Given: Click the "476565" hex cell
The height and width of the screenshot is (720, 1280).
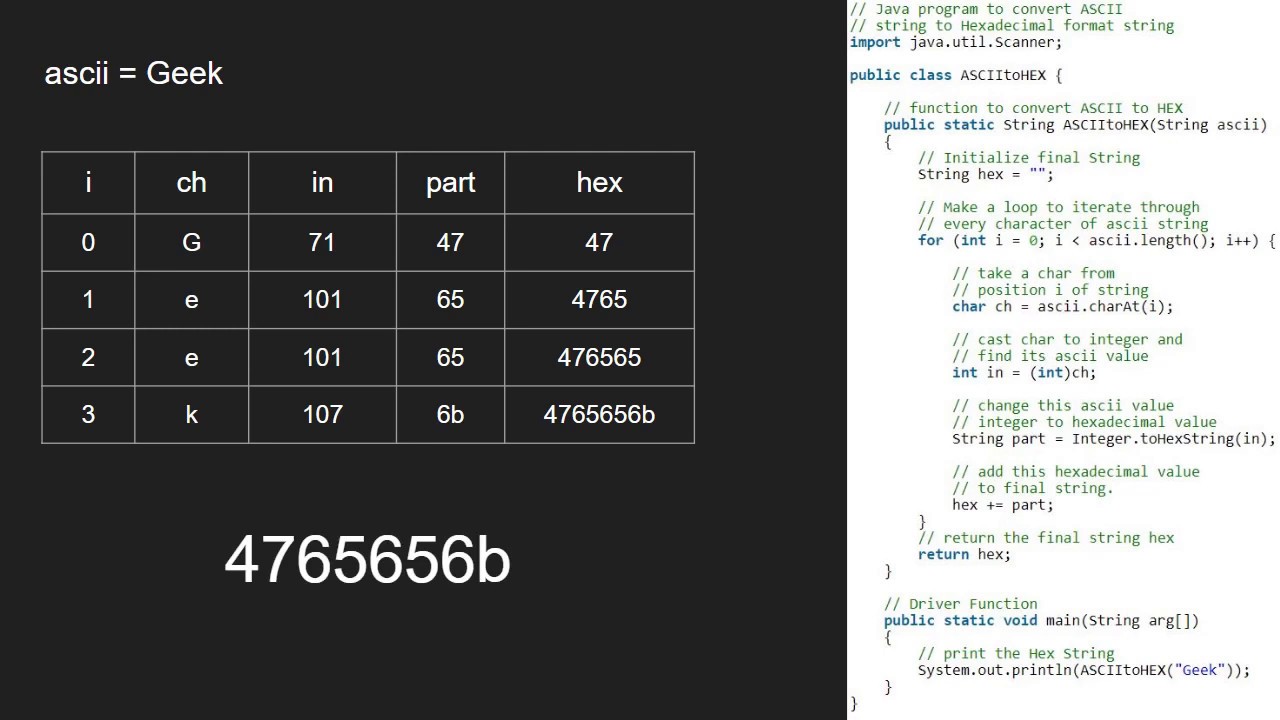Looking at the screenshot, I should point(599,358).
